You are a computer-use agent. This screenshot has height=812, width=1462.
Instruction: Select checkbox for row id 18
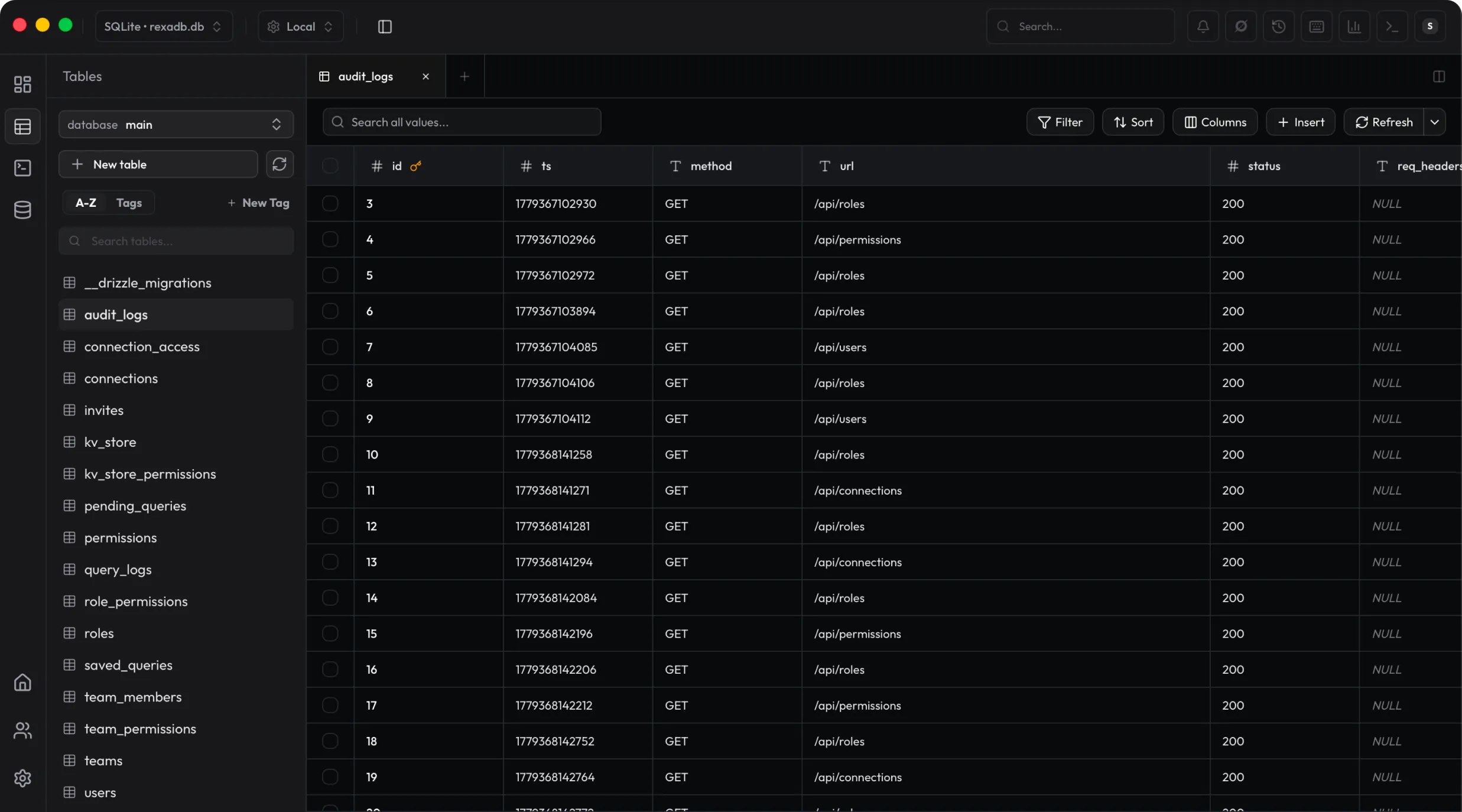[330, 741]
